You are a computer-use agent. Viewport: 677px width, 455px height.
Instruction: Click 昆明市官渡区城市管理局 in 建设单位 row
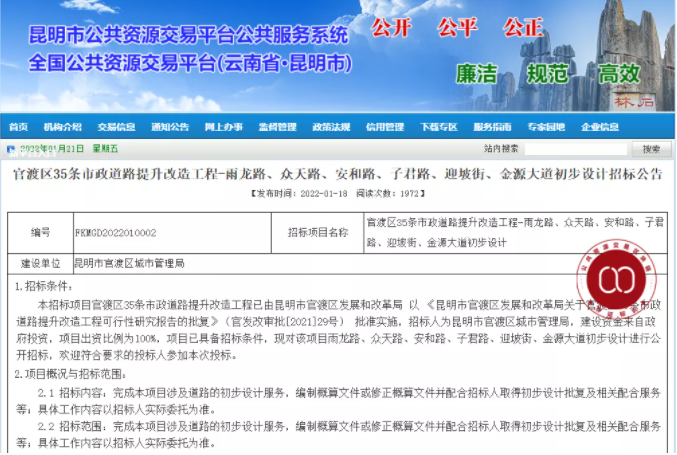130,263
